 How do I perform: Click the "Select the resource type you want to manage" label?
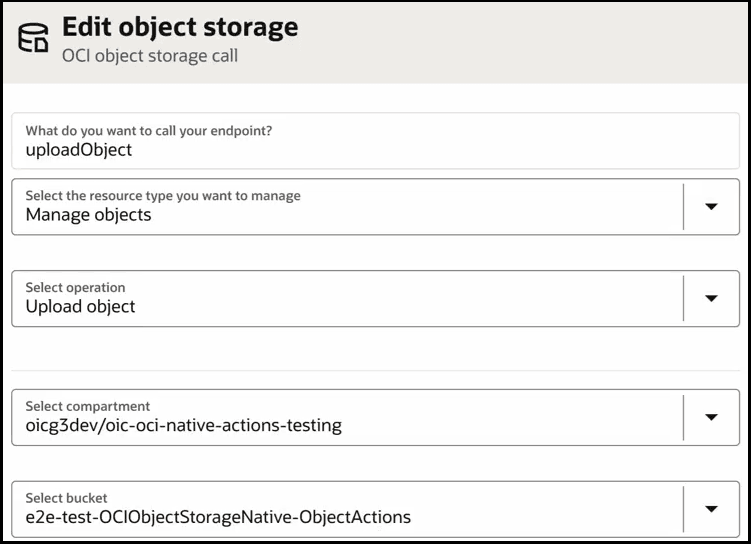(163, 195)
